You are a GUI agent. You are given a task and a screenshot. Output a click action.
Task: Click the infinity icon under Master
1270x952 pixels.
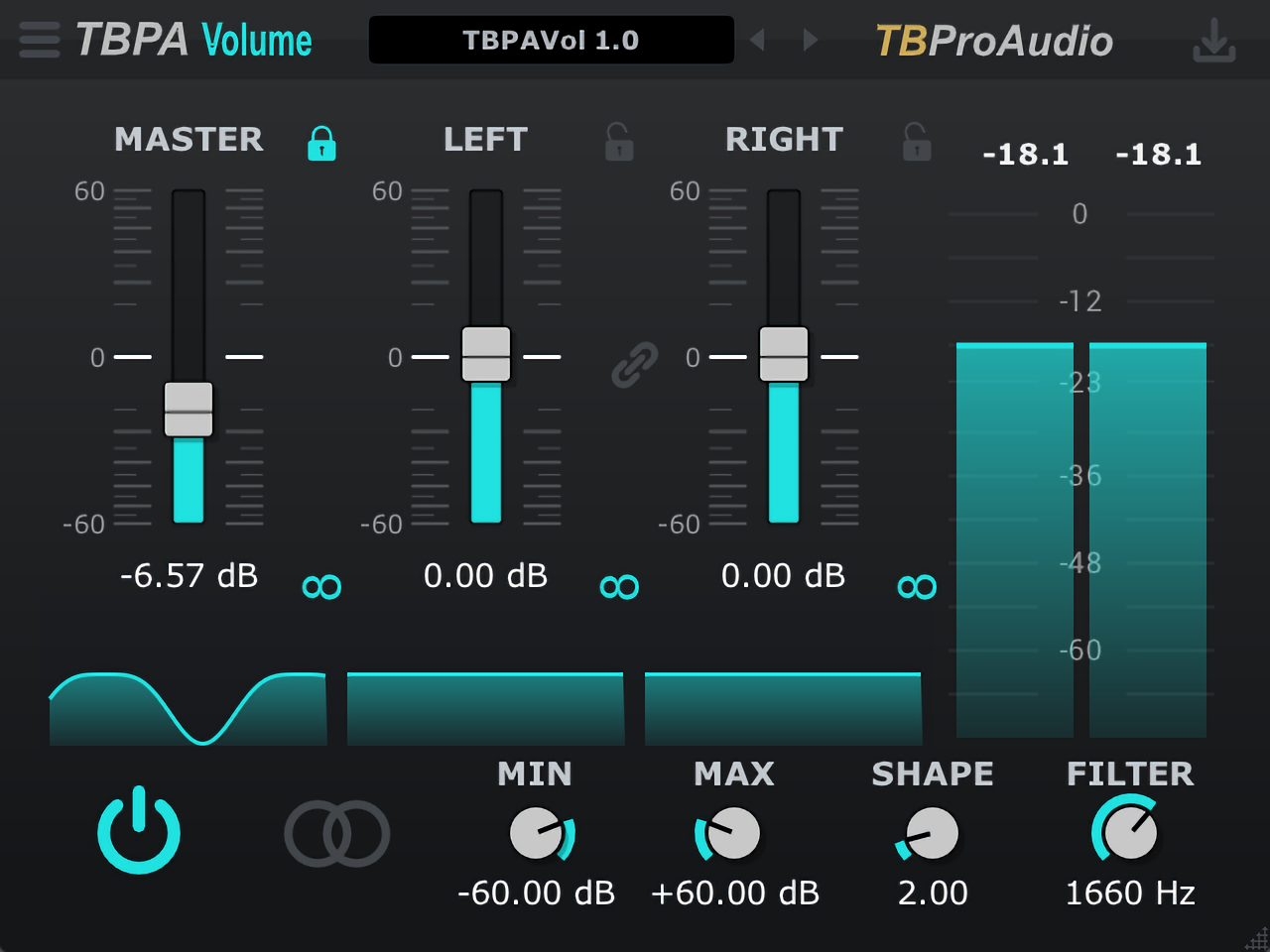321,587
